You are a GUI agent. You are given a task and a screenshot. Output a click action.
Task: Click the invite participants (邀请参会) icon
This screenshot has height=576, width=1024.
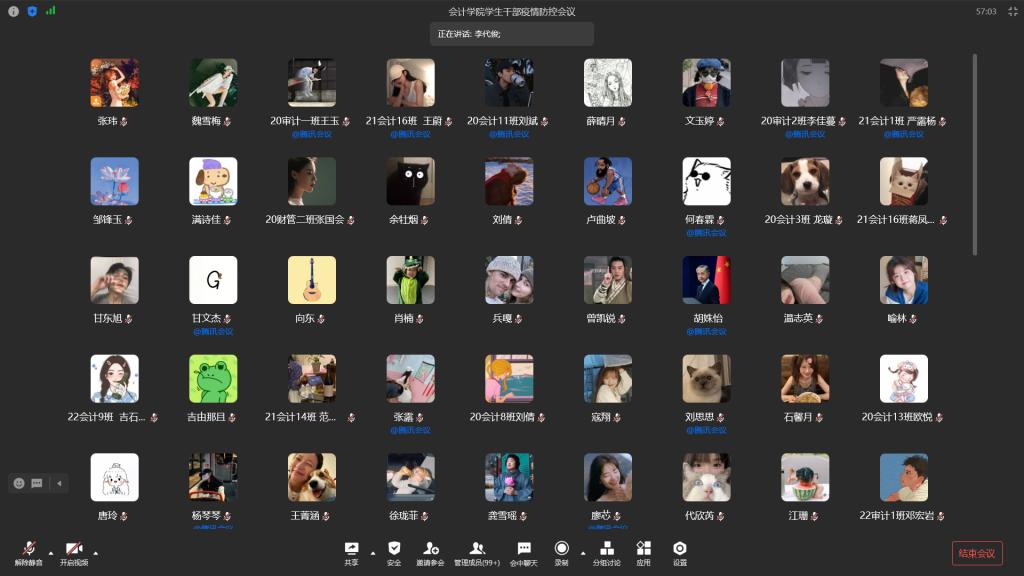click(431, 551)
